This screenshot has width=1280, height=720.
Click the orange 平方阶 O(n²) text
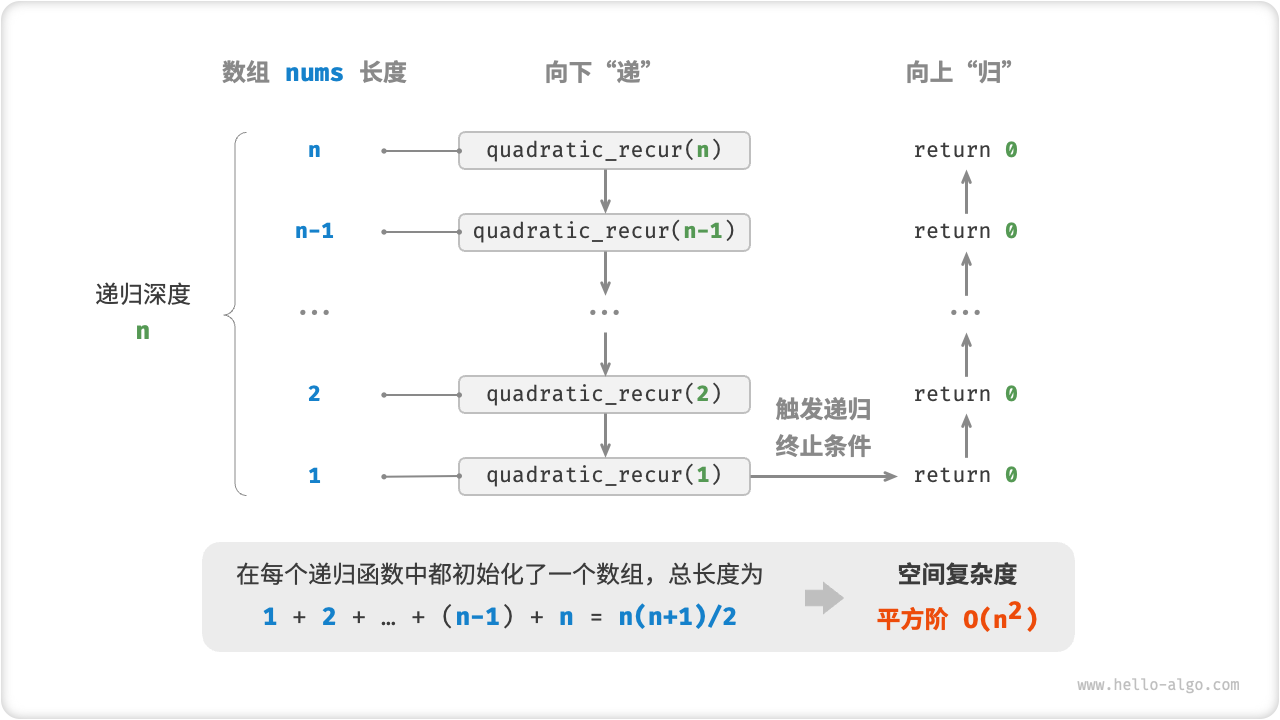(957, 619)
